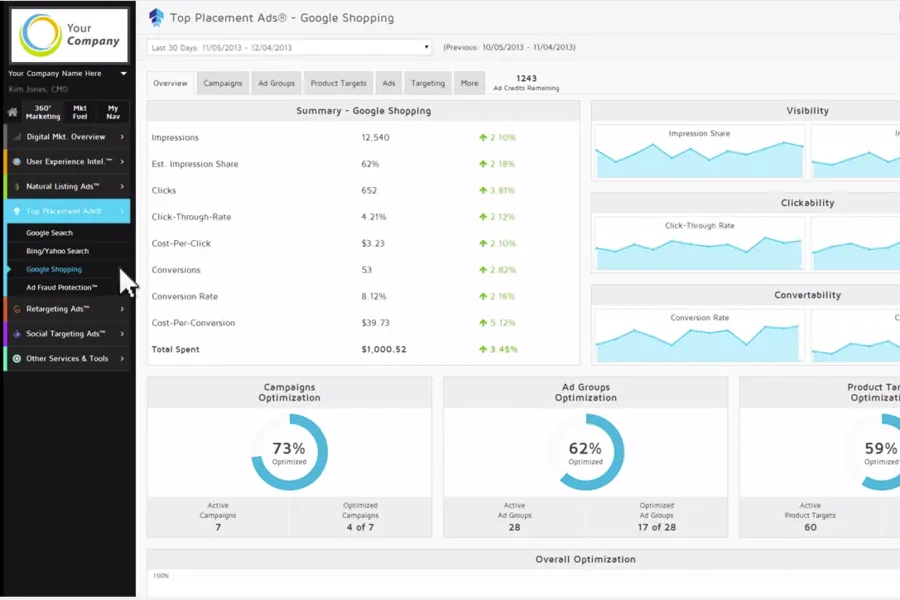The width and height of the screenshot is (900, 600).
Task: Click the Retargeting Ads icon
Action: [17, 309]
